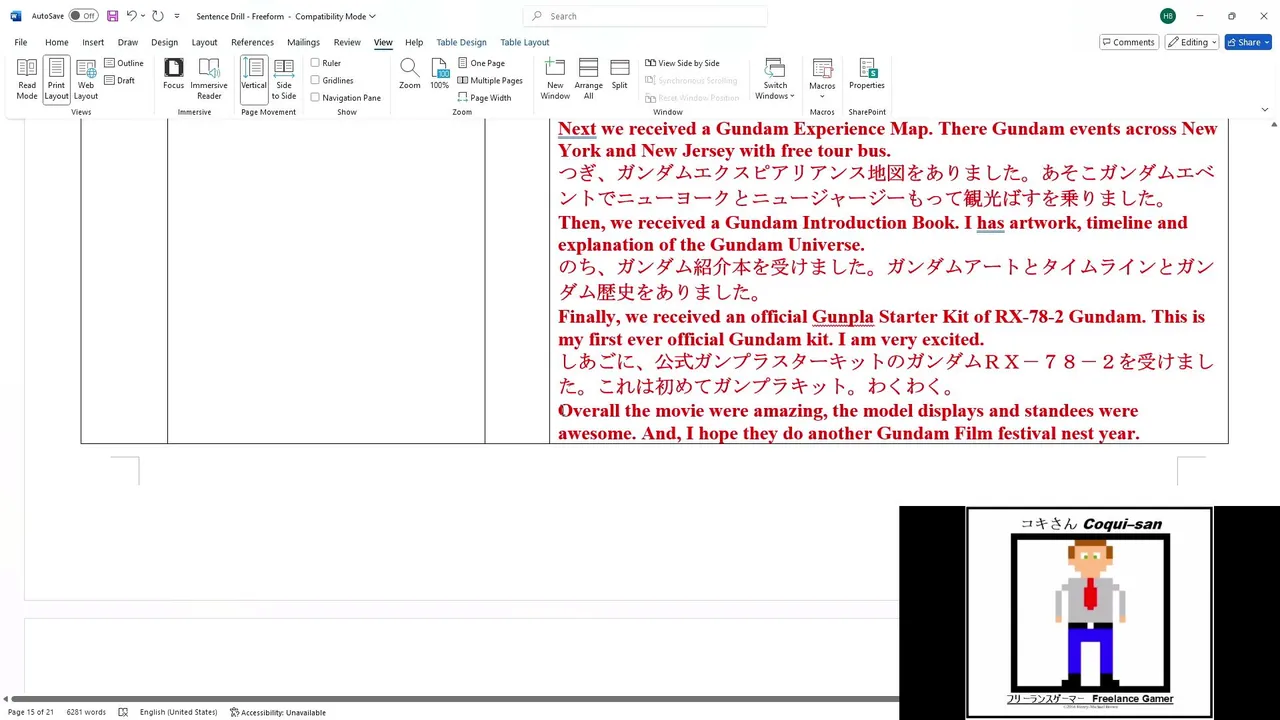Choose One Page zoom
The width and height of the screenshot is (1280, 720).
(481, 63)
